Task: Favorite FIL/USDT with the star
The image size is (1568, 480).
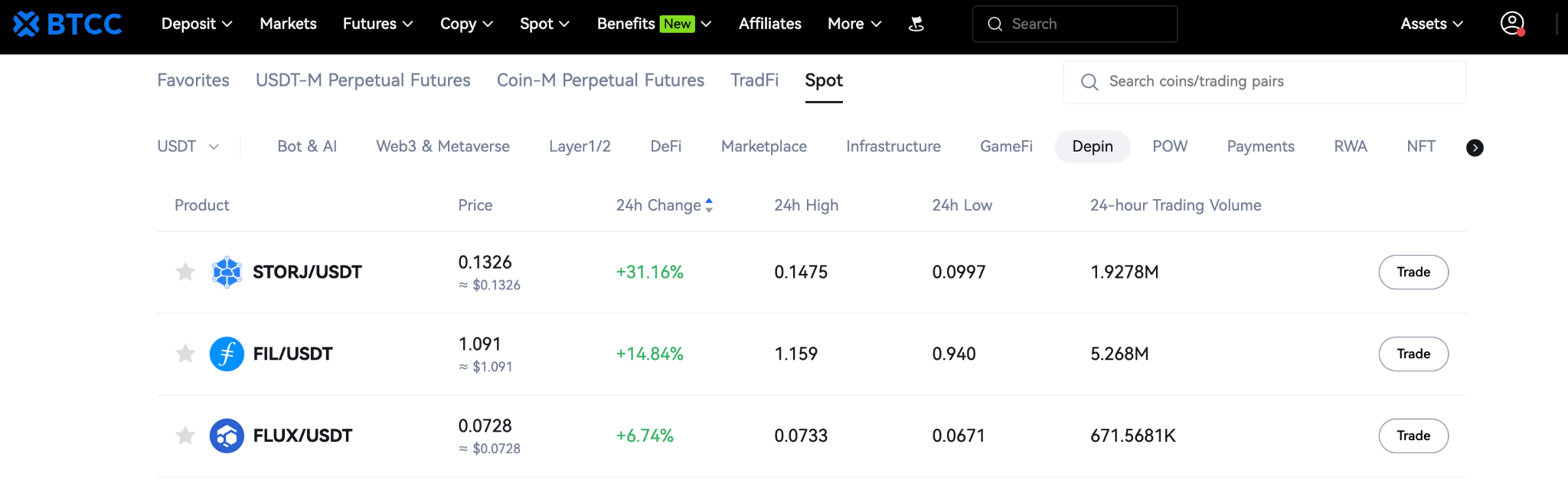Action: pos(185,354)
